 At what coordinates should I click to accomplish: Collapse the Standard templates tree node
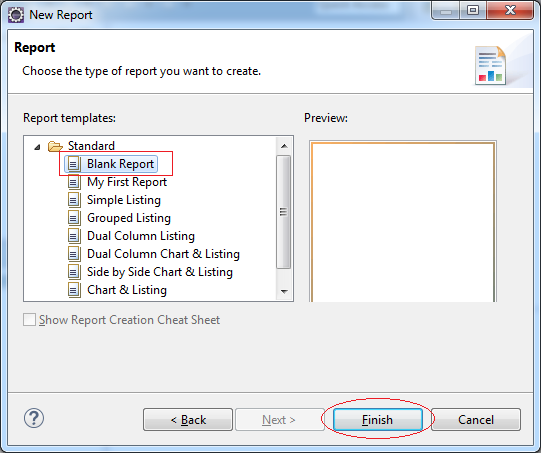tap(37, 147)
